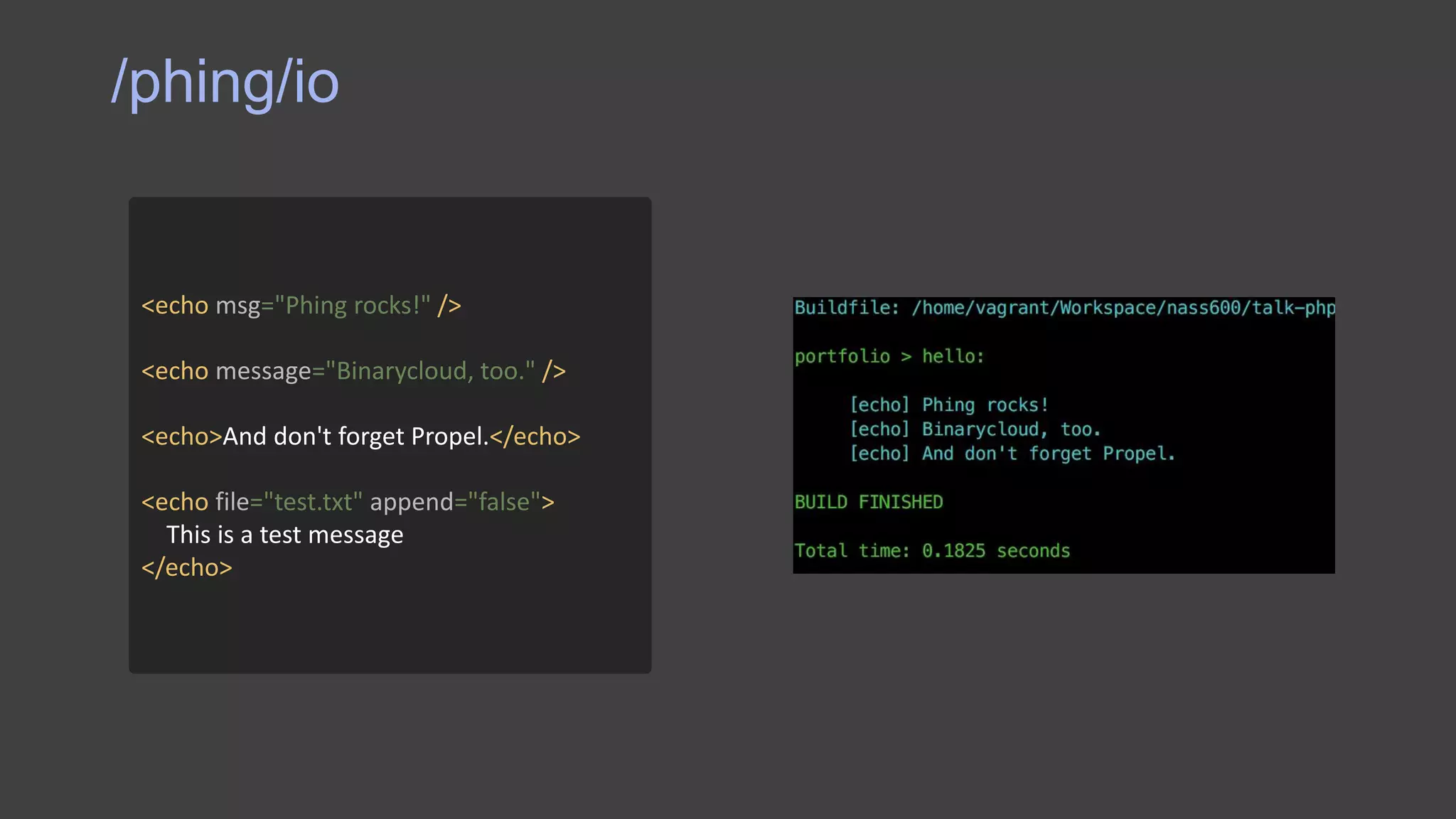Click the echo file="test.txt" append line
The width and height of the screenshot is (1456, 819).
point(348,502)
